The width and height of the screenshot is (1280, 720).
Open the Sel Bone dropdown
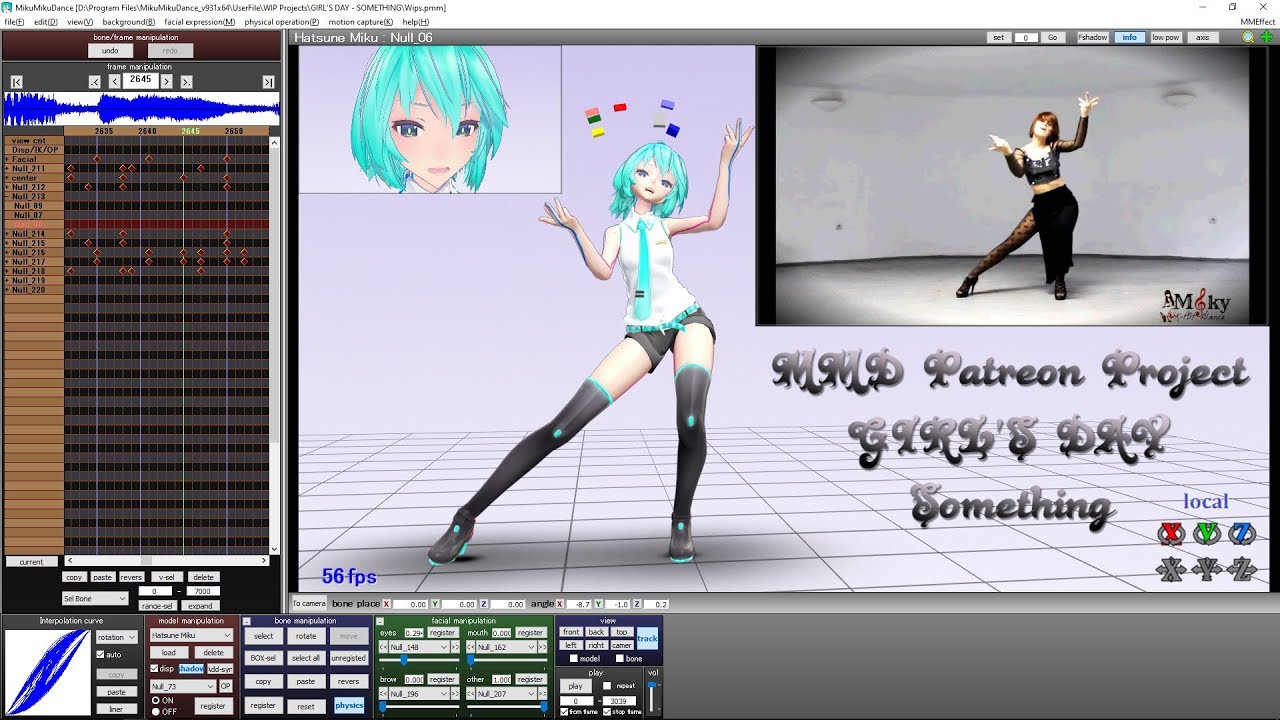coord(96,598)
